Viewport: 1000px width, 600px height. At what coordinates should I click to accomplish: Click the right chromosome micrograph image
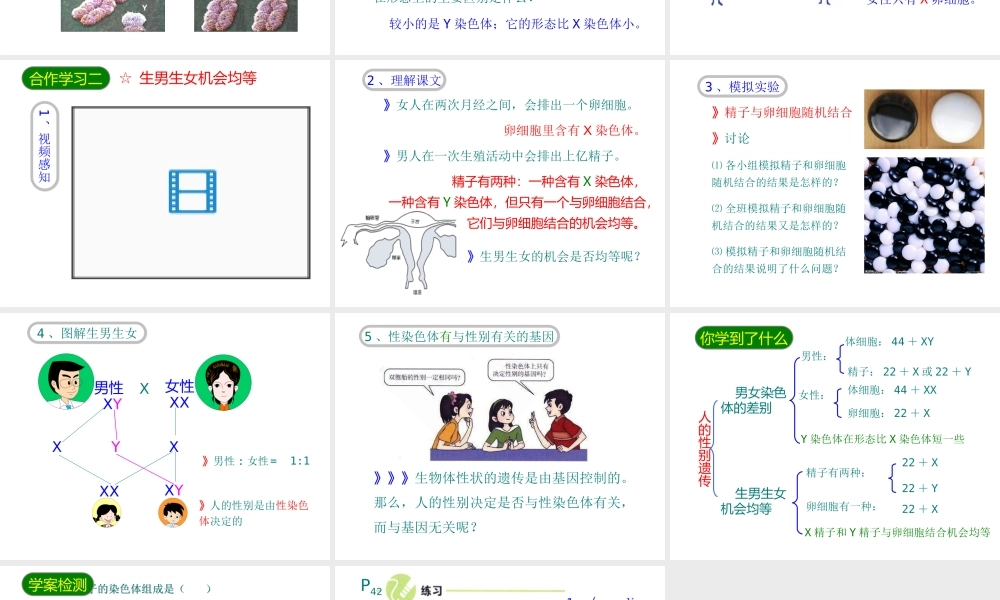tap(246, 15)
